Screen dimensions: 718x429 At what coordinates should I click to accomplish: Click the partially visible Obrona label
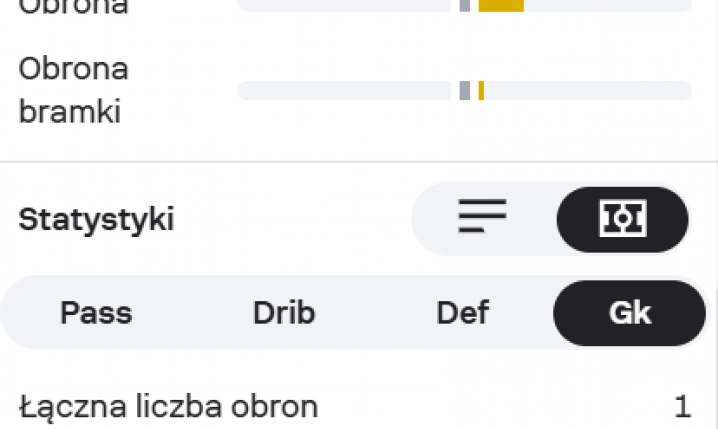tap(74, 7)
